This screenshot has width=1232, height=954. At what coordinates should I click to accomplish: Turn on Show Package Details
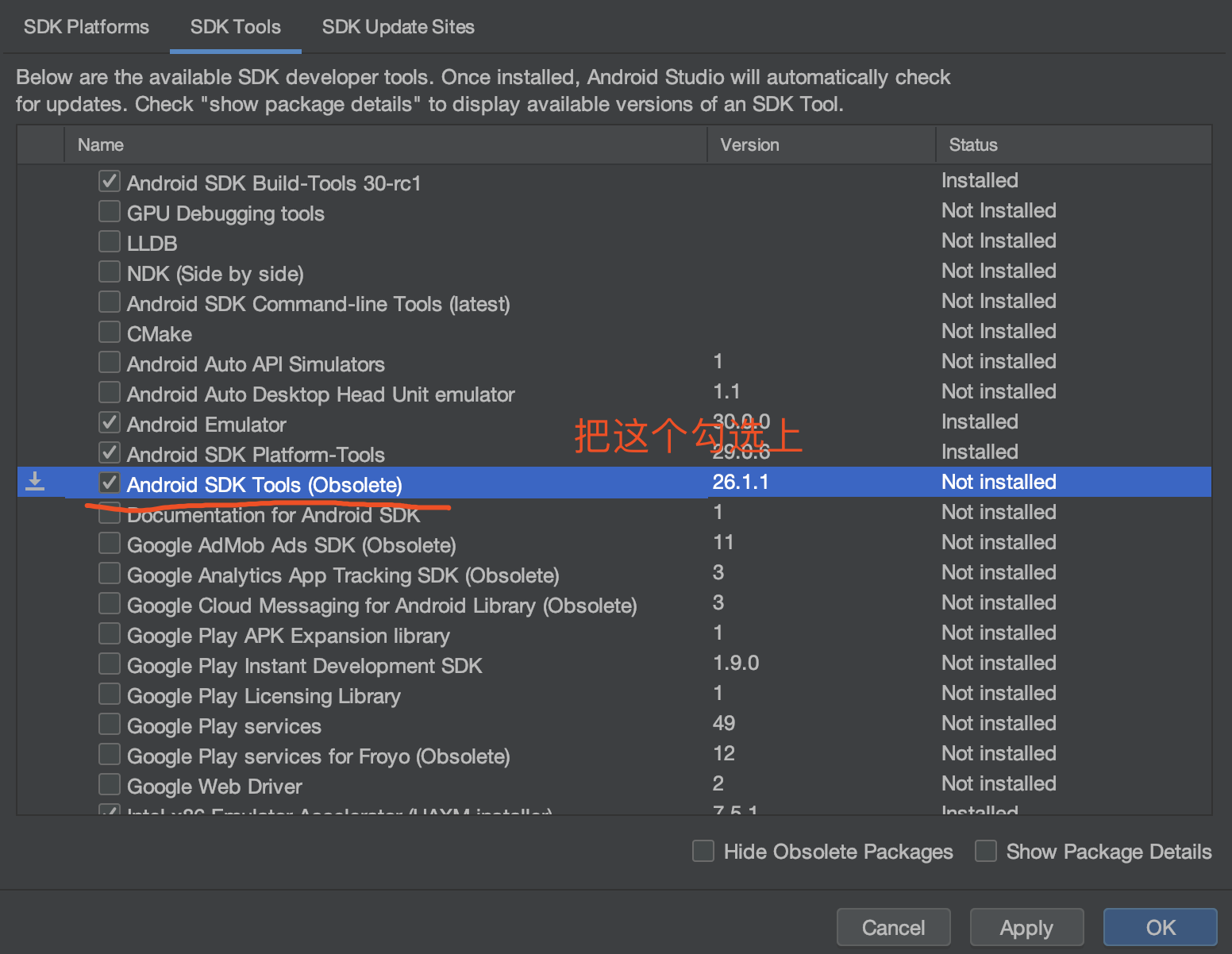coord(985,851)
